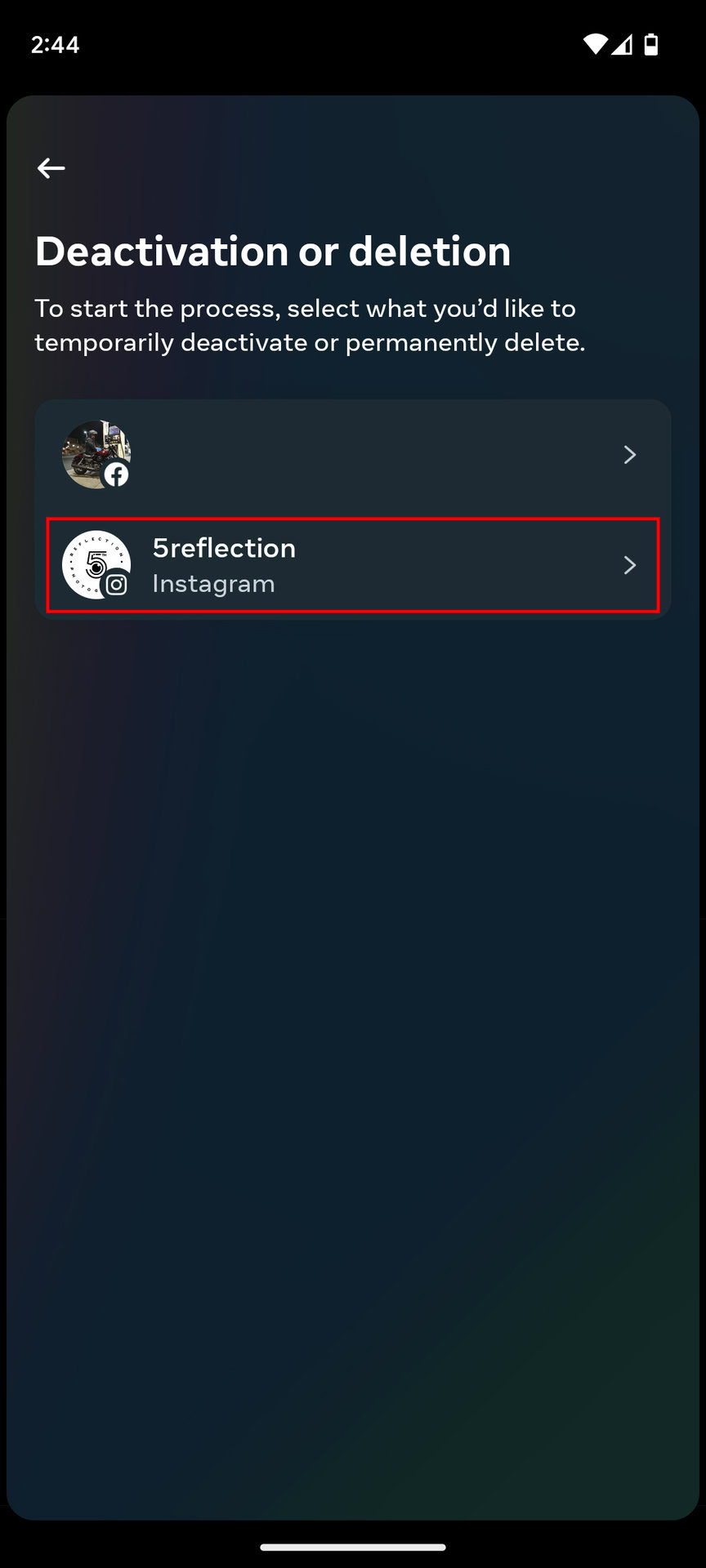Image resolution: width=706 pixels, height=1568 pixels.
Task: Tap the battery status icon
Action: coord(651,44)
